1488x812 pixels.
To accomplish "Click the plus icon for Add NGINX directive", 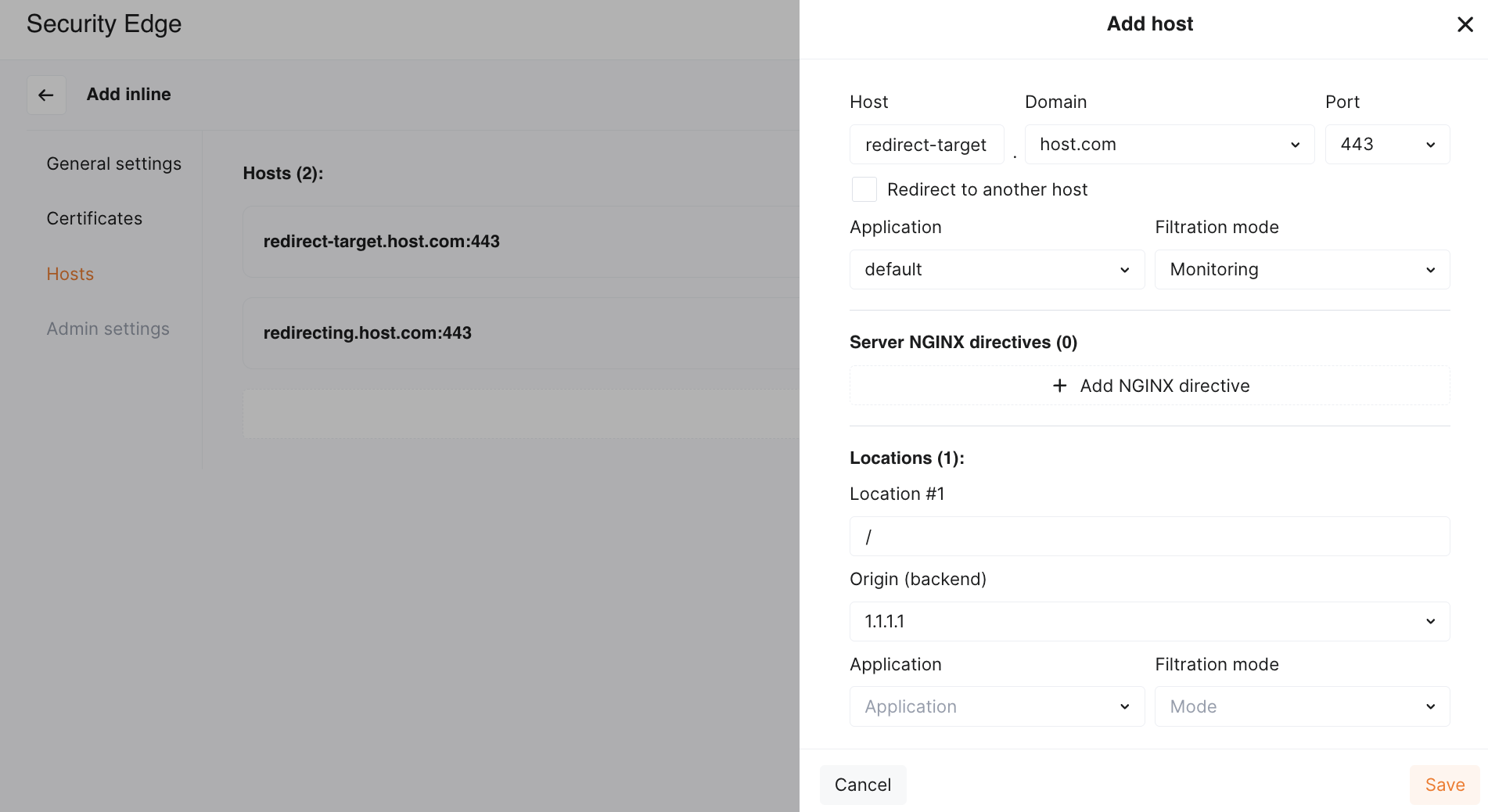I will pos(1059,386).
